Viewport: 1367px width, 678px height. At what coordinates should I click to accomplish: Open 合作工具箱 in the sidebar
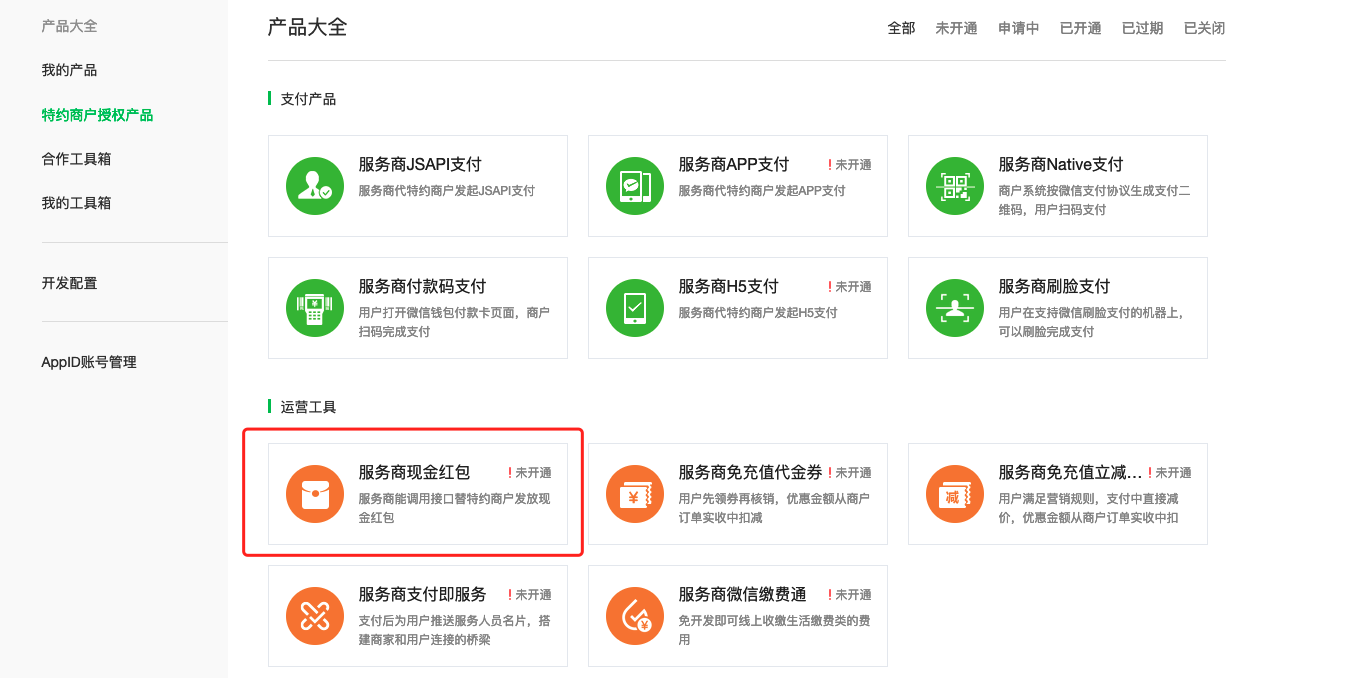[x=77, y=159]
